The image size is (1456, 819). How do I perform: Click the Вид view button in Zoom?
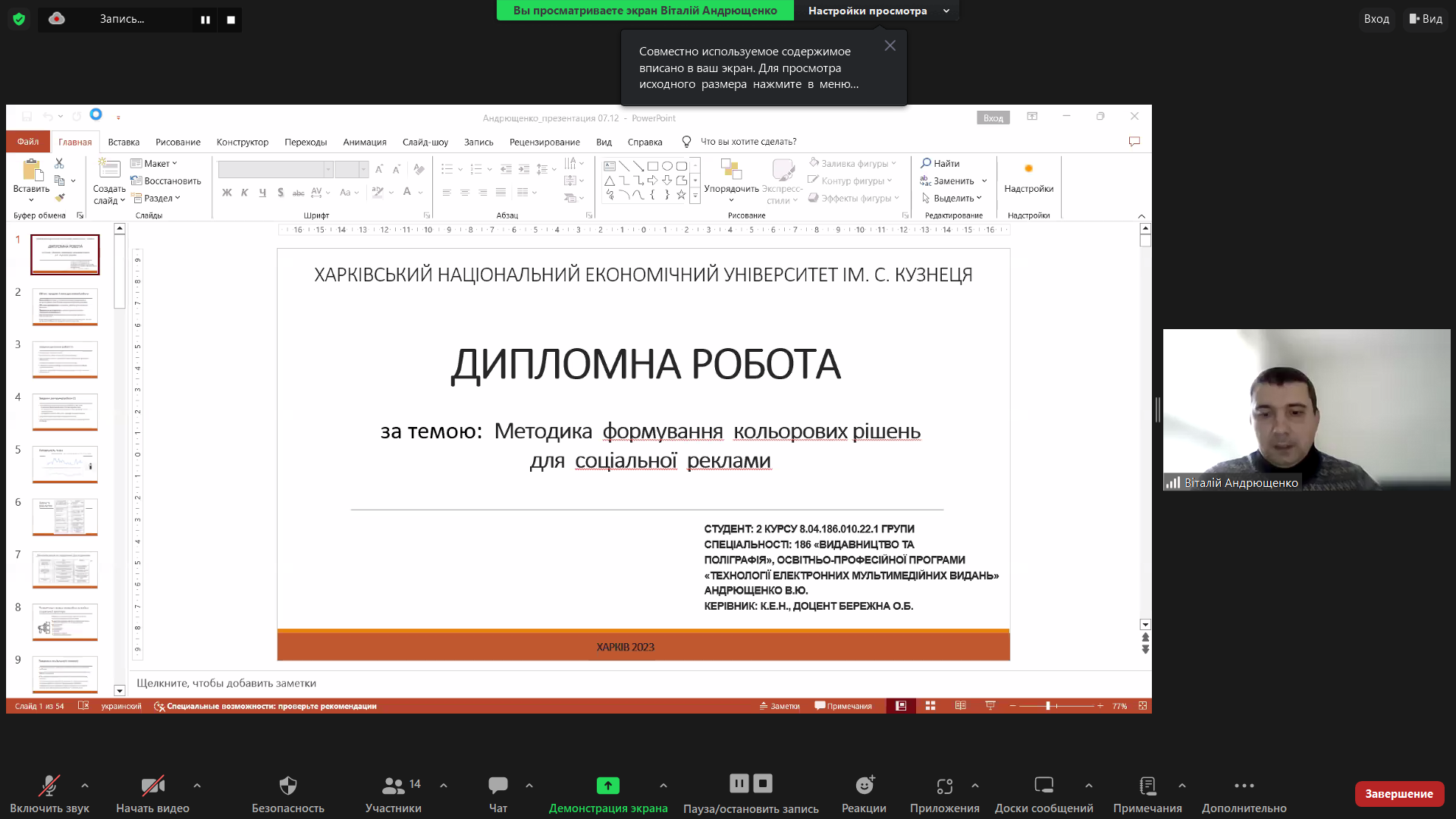pyautogui.click(x=1426, y=19)
